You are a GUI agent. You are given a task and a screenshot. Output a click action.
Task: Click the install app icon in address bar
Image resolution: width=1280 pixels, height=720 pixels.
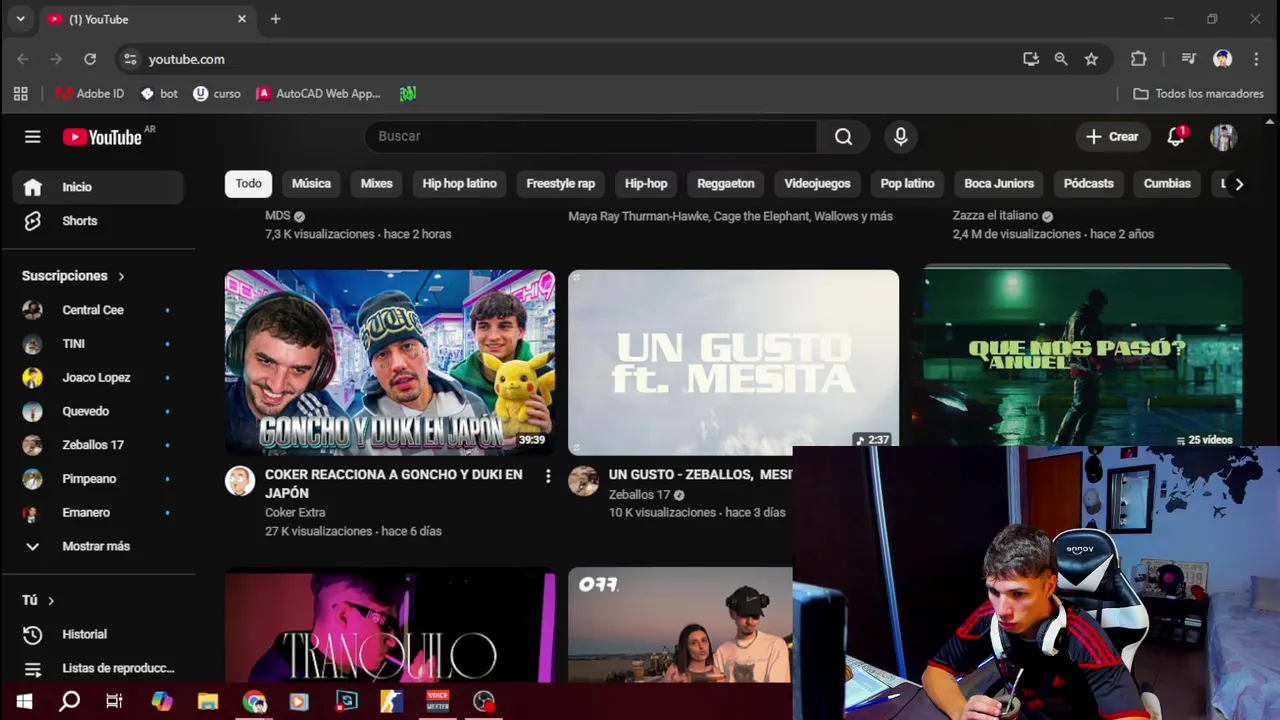pyautogui.click(x=1031, y=59)
